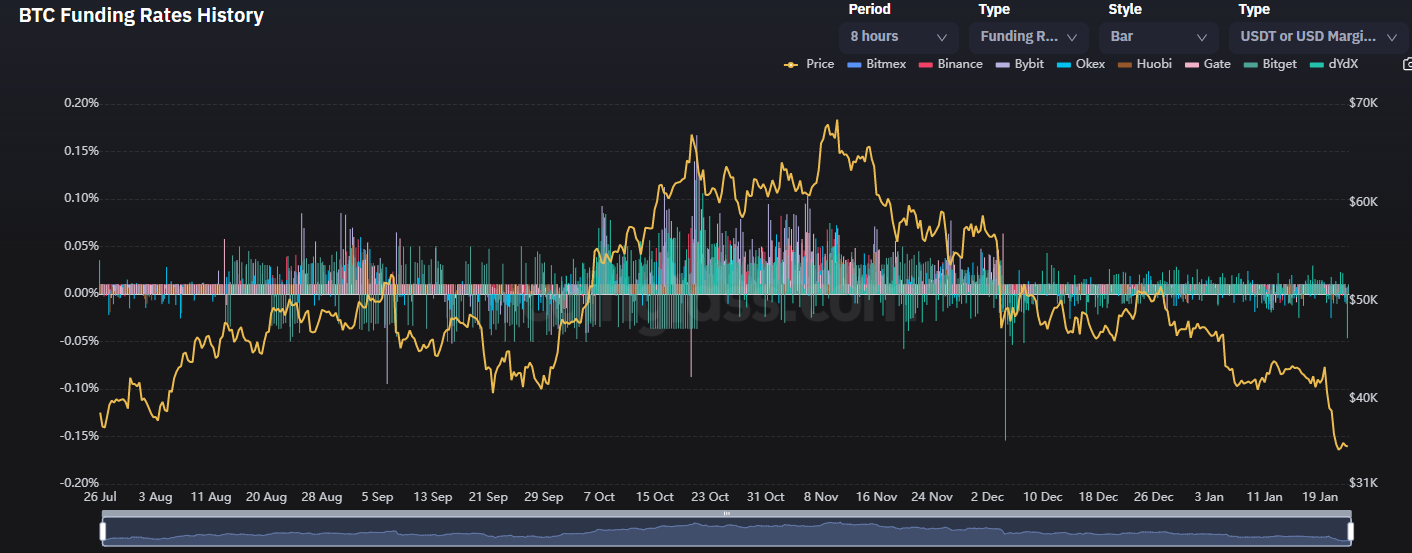Open the Type dropdown showing Funding R...
This screenshot has height=553, width=1412.
coord(1028,37)
